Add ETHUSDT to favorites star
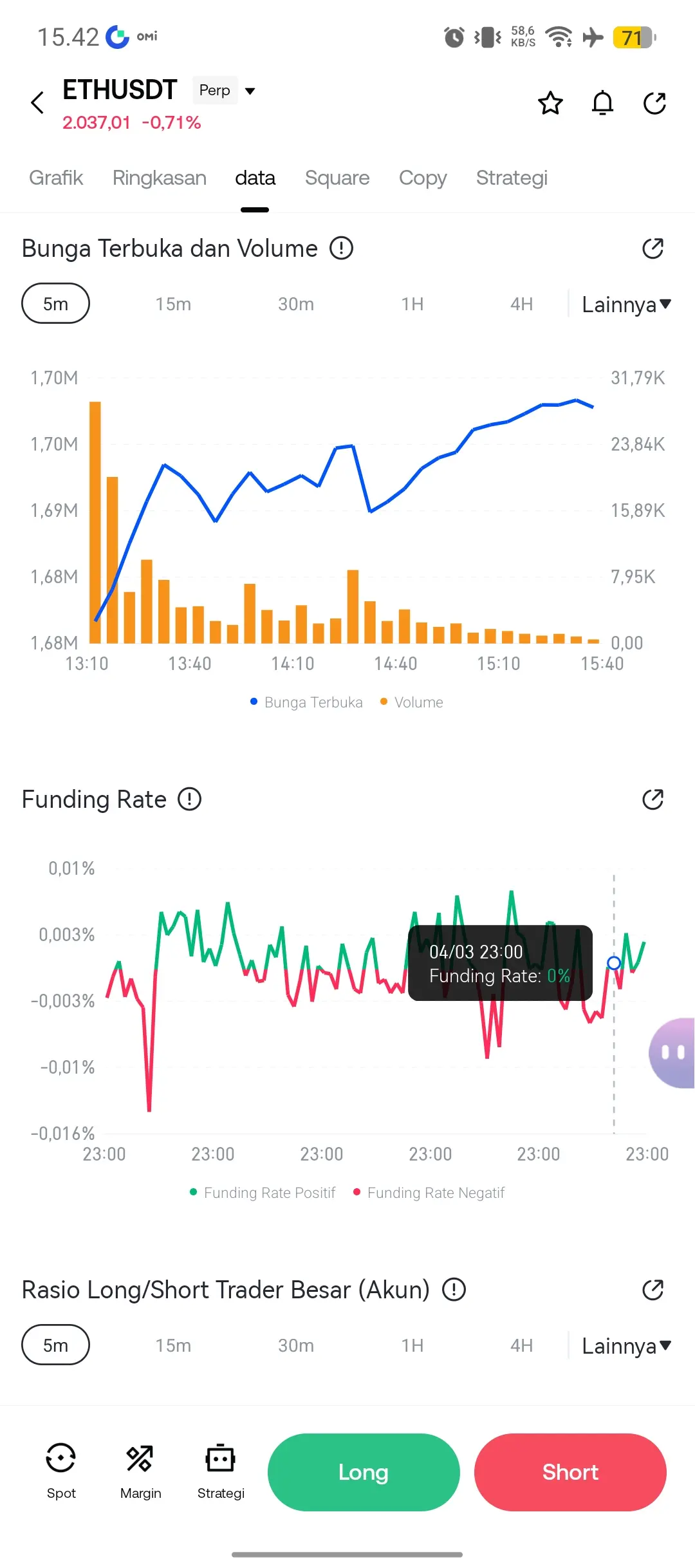The image size is (695, 1568). (x=550, y=103)
